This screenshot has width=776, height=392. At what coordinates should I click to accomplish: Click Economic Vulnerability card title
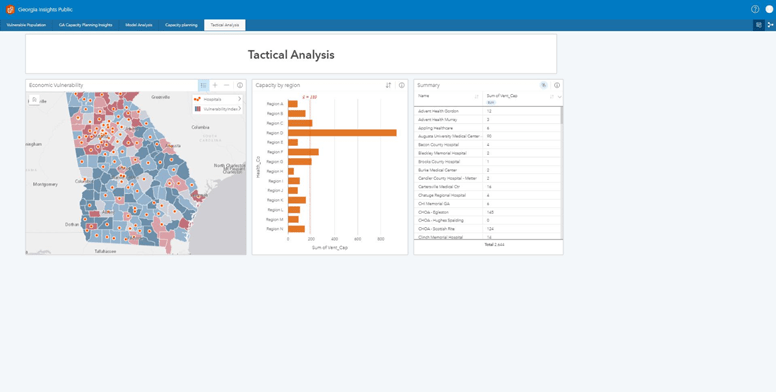coord(56,86)
